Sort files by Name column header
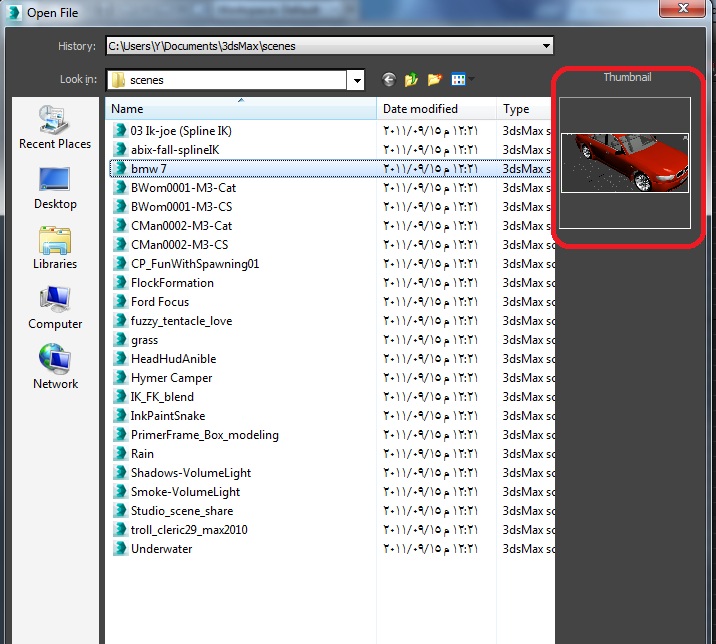The width and height of the screenshot is (716, 644). pyautogui.click(x=241, y=109)
